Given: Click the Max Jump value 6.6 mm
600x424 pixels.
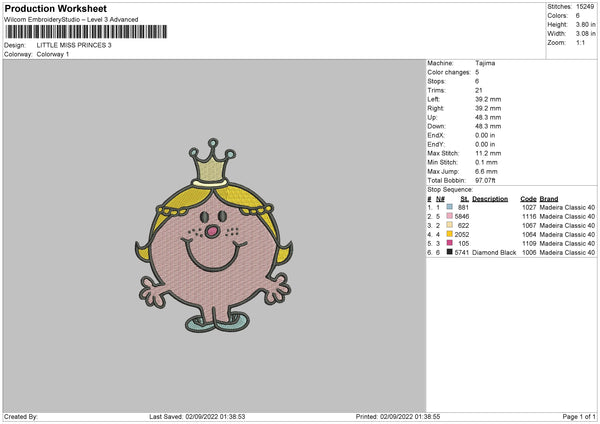Looking at the screenshot, I should point(486,171).
